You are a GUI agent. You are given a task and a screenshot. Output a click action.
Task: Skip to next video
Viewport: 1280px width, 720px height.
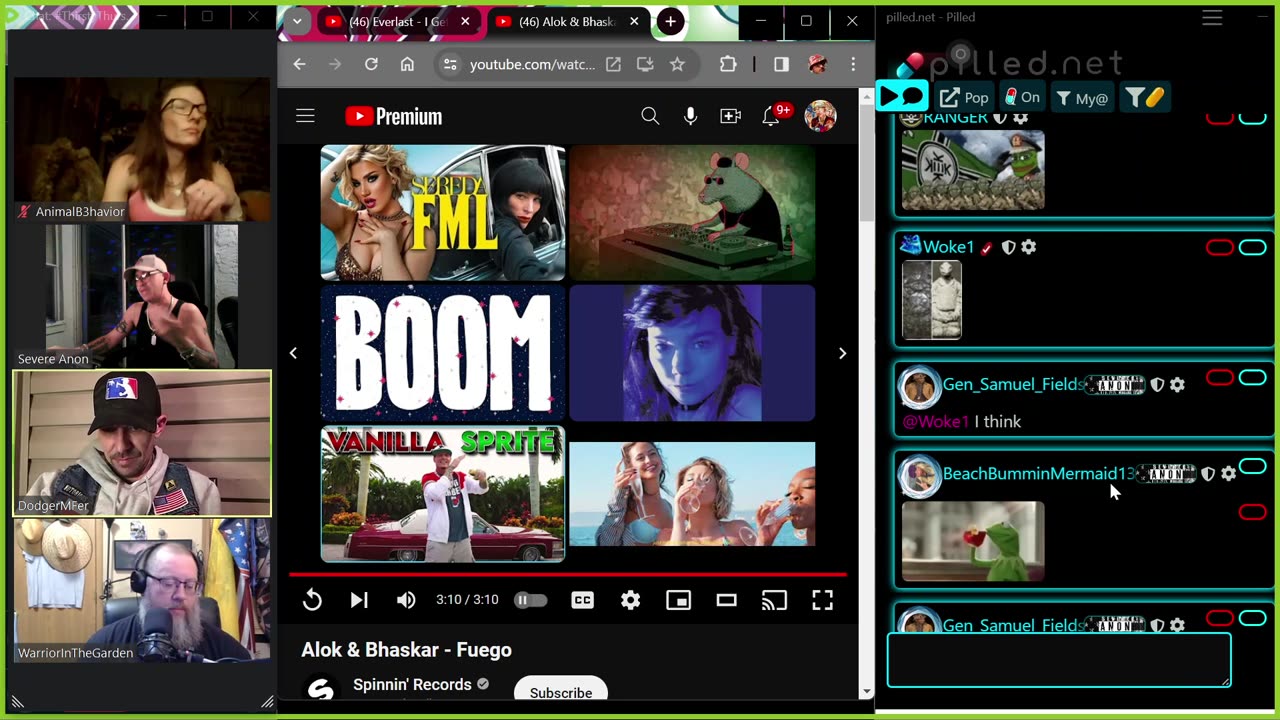[x=359, y=600]
